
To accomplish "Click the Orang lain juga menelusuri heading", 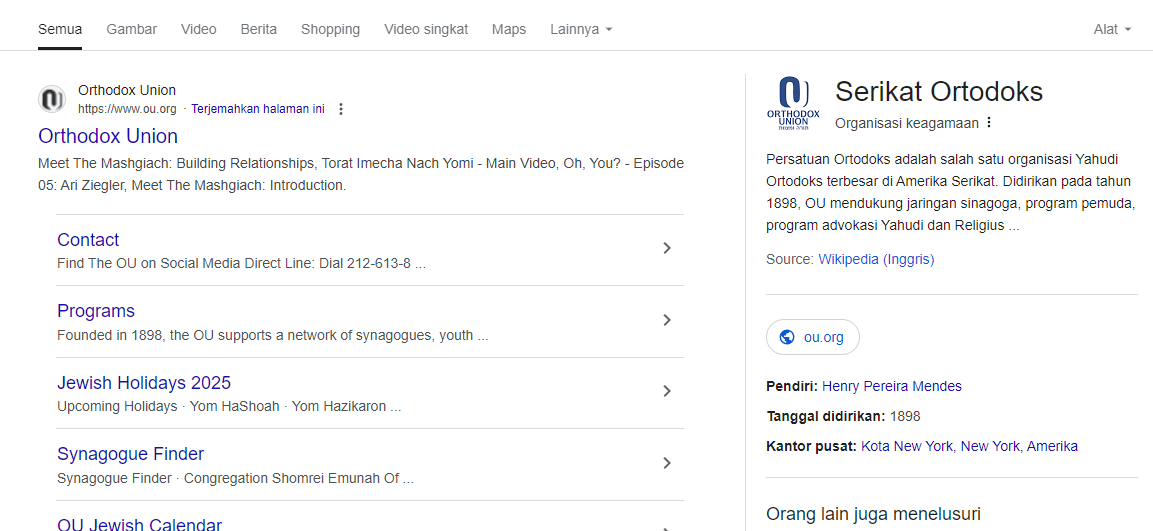I will click(874, 513).
